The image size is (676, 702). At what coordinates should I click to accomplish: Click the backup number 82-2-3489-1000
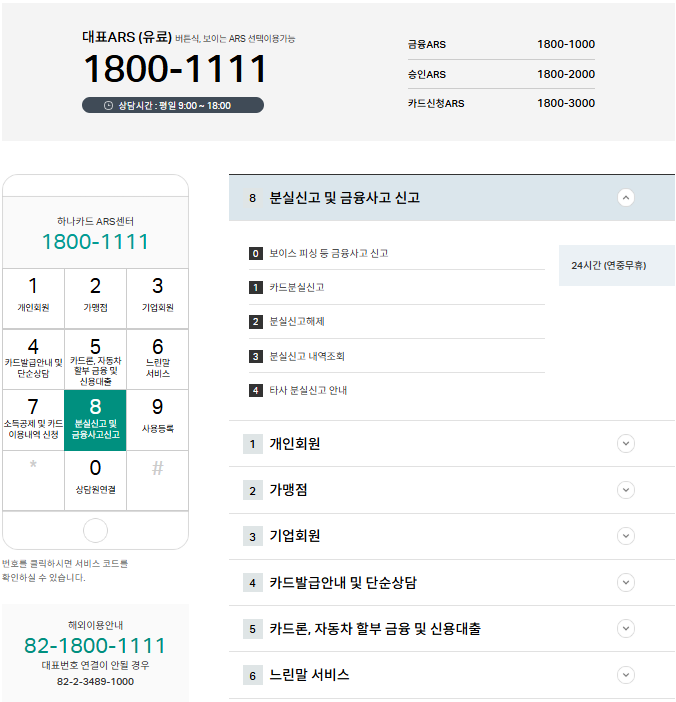click(x=95, y=681)
